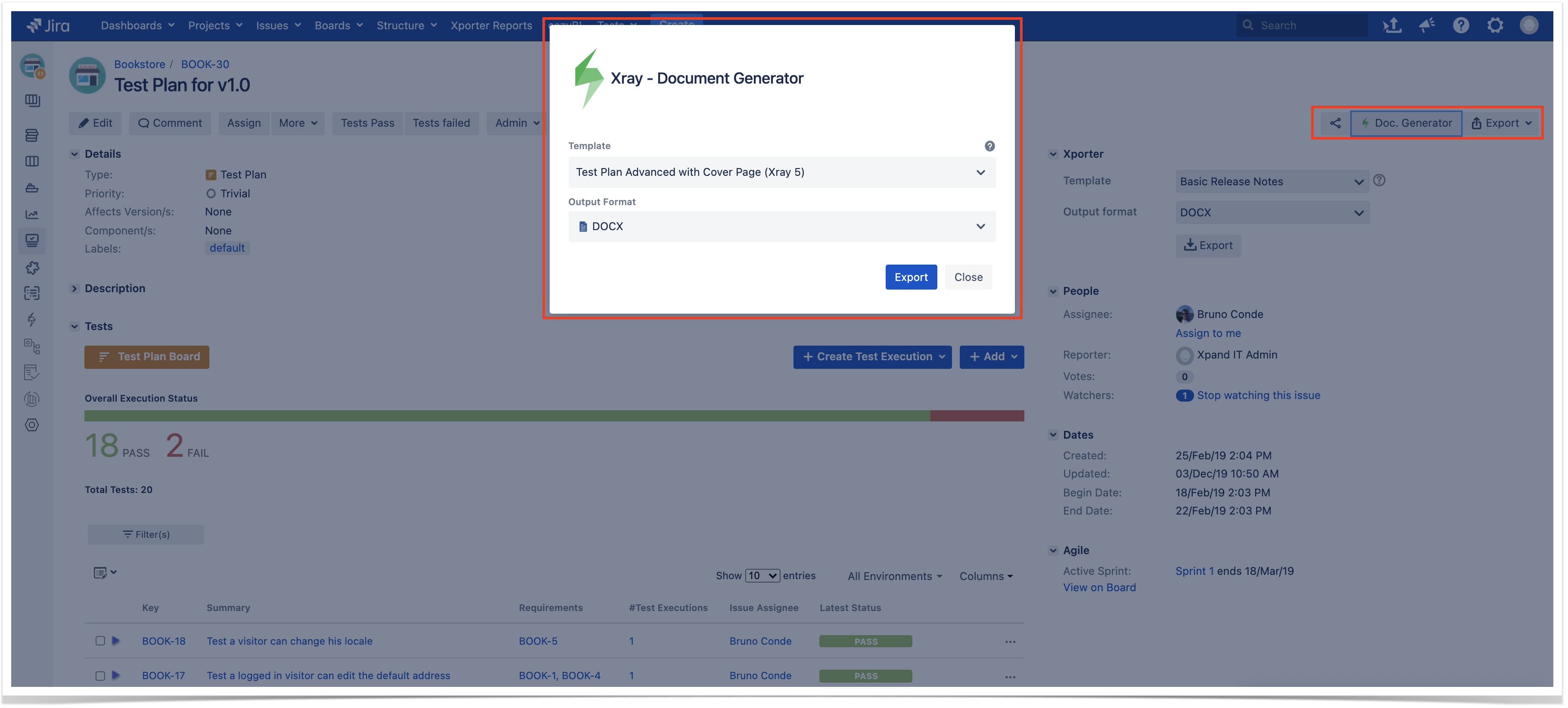This screenshot has width=1568, height=708.
Task: Open the Bookstore project avatar in sidebar
Action: [32, 66]
